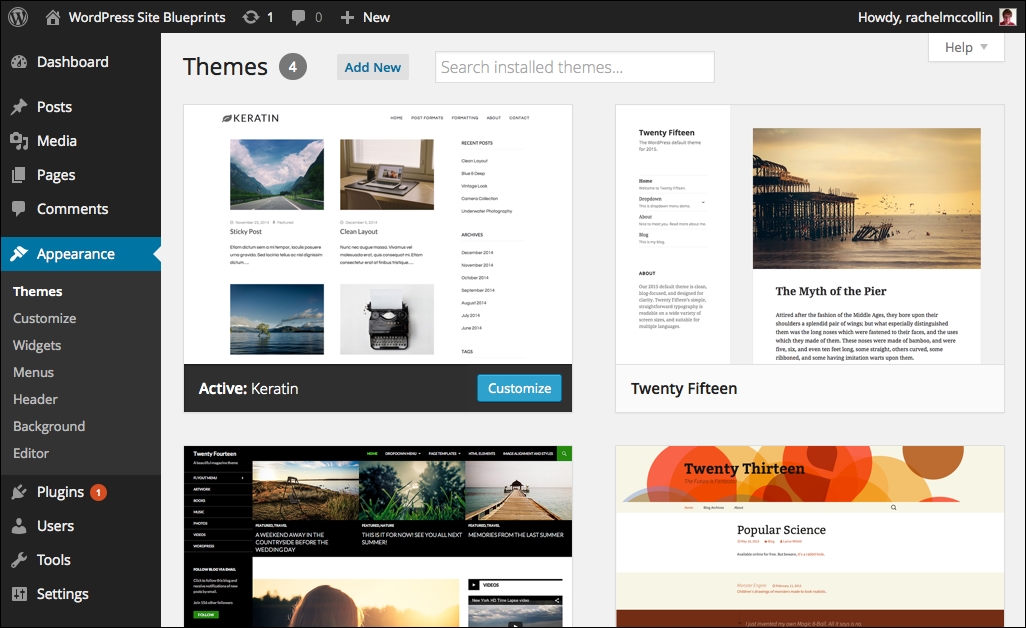Click the plus icon next to New
This screenshot has width=1026, height=628.
(347, 18)
